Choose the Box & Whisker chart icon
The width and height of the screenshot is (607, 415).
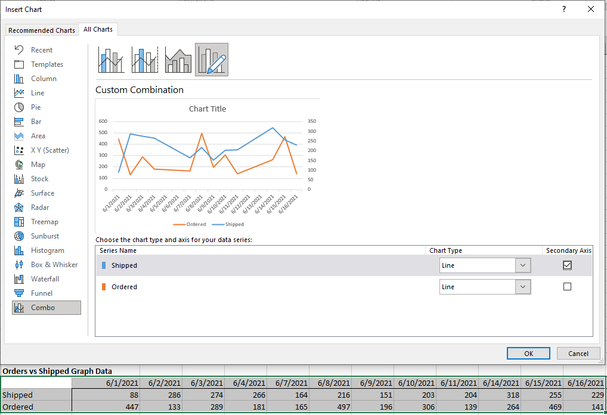(x=19, y=265)
